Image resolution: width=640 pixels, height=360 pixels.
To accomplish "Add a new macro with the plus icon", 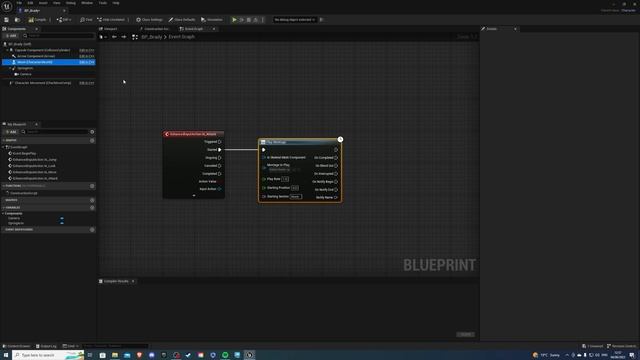I will tap(92, 200).
